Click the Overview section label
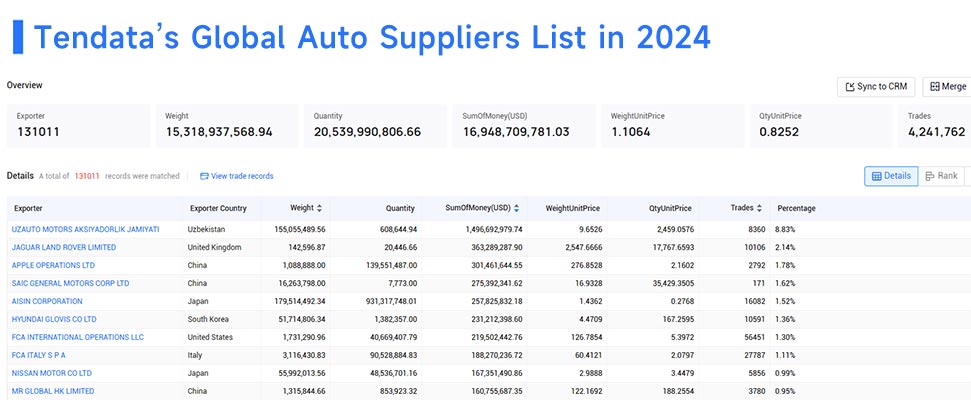The height and width of the screenshot is (410, 971). [25, 85]
